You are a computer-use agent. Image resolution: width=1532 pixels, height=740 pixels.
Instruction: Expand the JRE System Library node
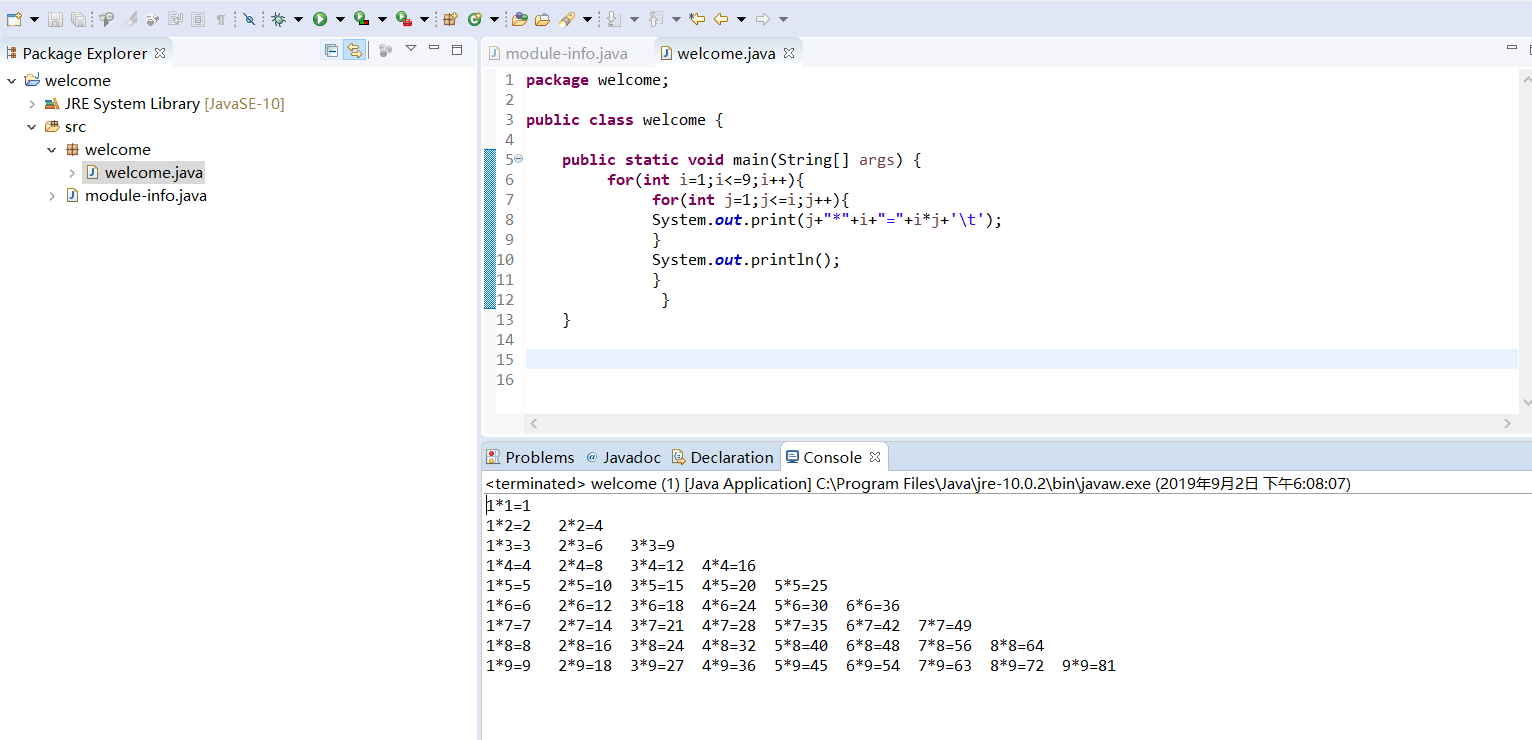[x=32, y=104]
